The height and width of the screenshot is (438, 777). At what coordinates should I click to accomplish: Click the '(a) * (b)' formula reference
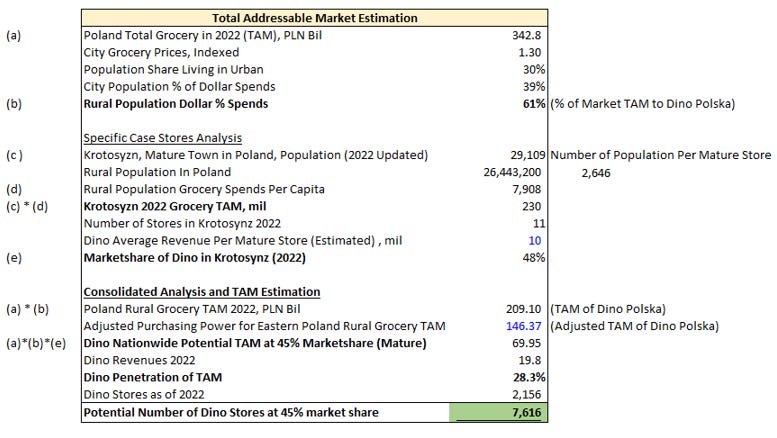(27, 309)
